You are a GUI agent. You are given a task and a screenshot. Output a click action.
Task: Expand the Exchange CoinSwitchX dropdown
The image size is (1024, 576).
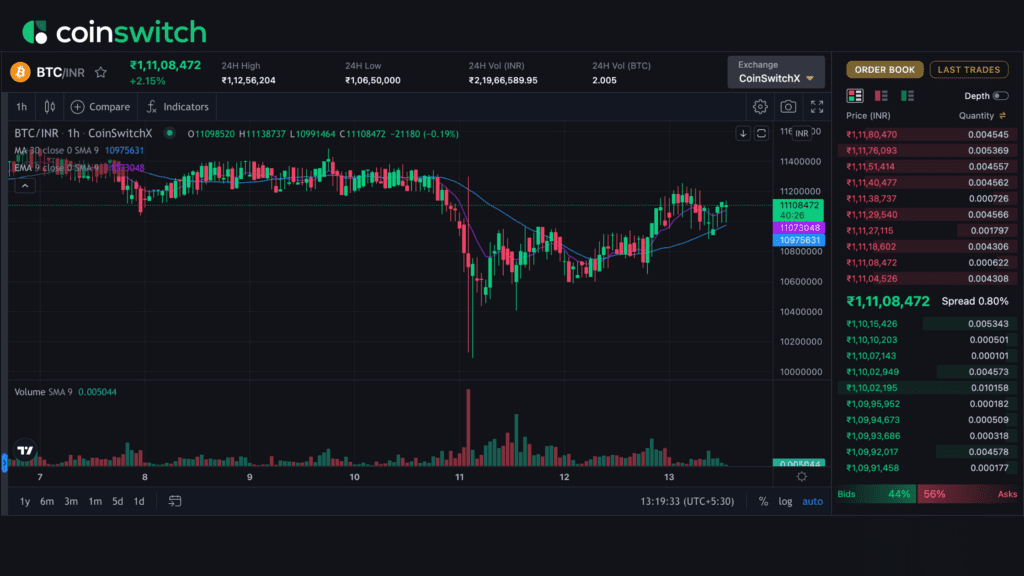tap(776, 72)
